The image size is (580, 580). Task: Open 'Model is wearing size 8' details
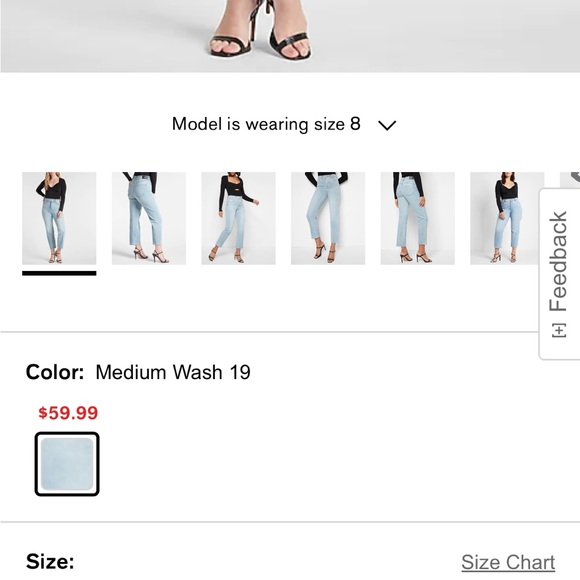point(266,124)
